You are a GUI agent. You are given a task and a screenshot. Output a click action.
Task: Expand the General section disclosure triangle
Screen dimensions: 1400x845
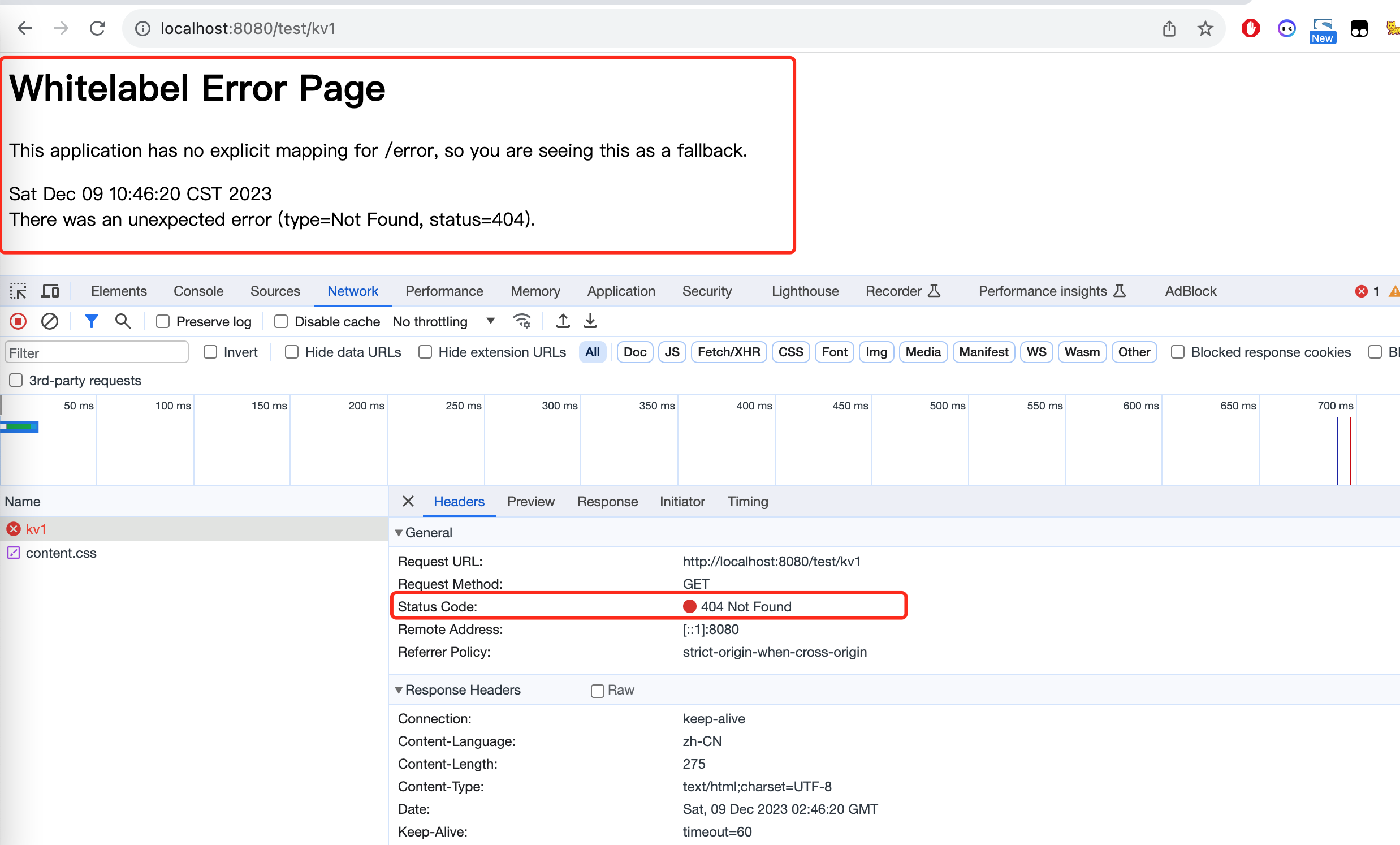pos(399,532)
